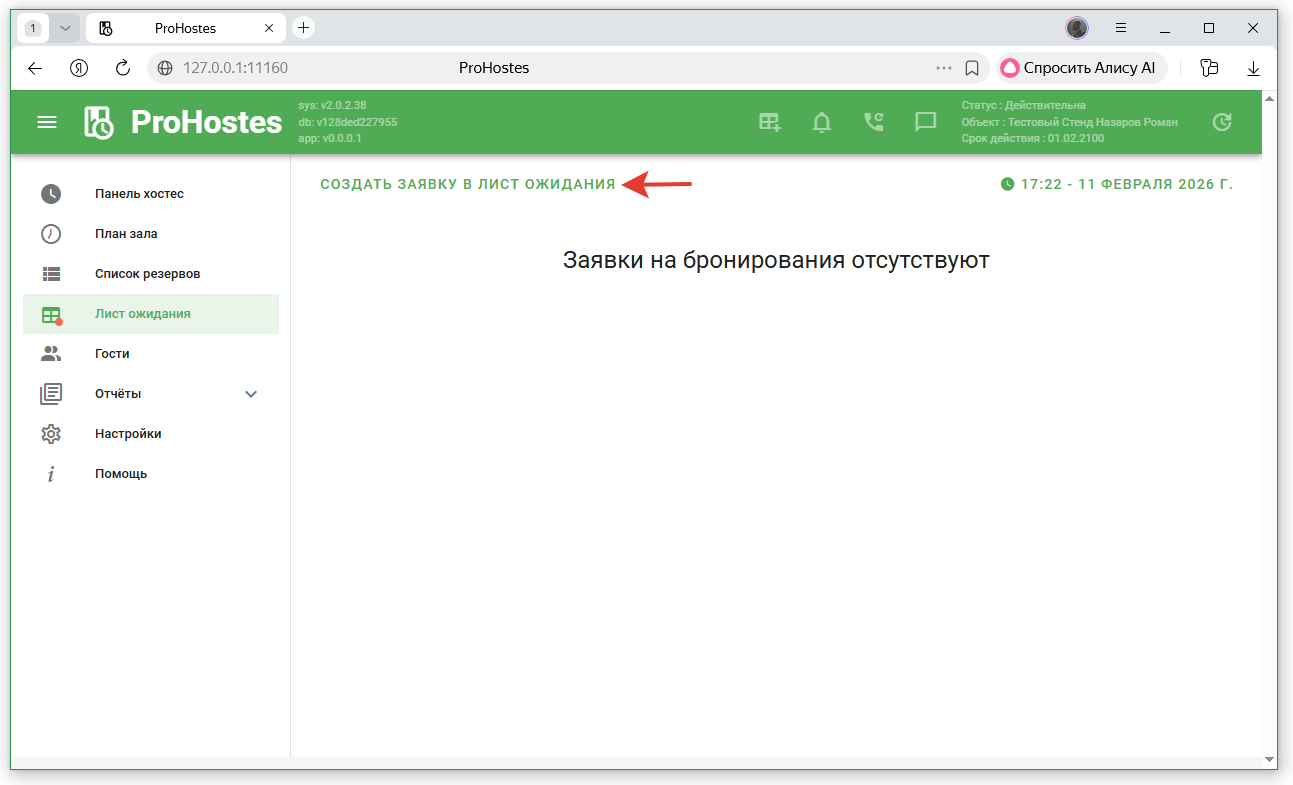Open the browser tab list dropdown

[65, 28]
